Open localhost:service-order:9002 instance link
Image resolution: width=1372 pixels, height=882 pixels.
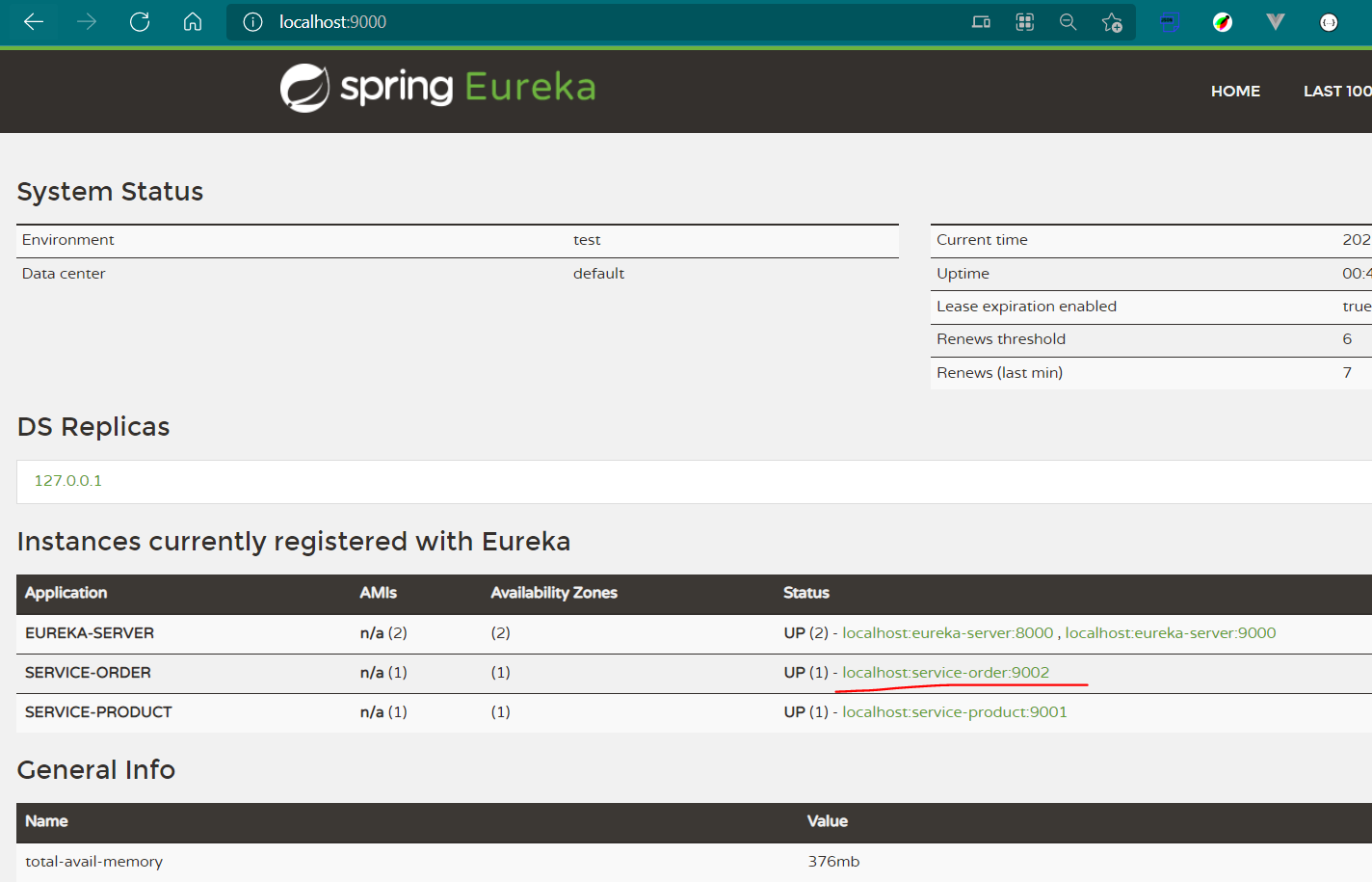tap(946, 672)
